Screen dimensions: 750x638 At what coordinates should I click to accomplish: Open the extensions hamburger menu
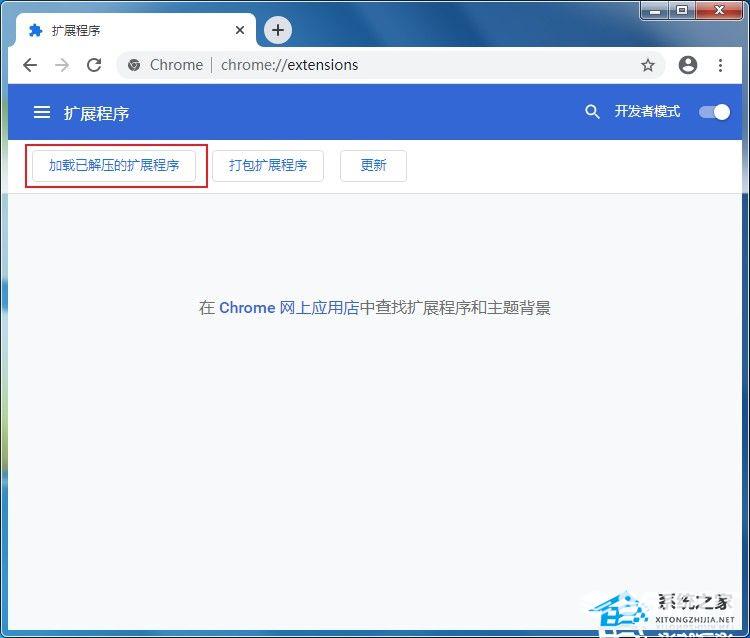[42, 112]
